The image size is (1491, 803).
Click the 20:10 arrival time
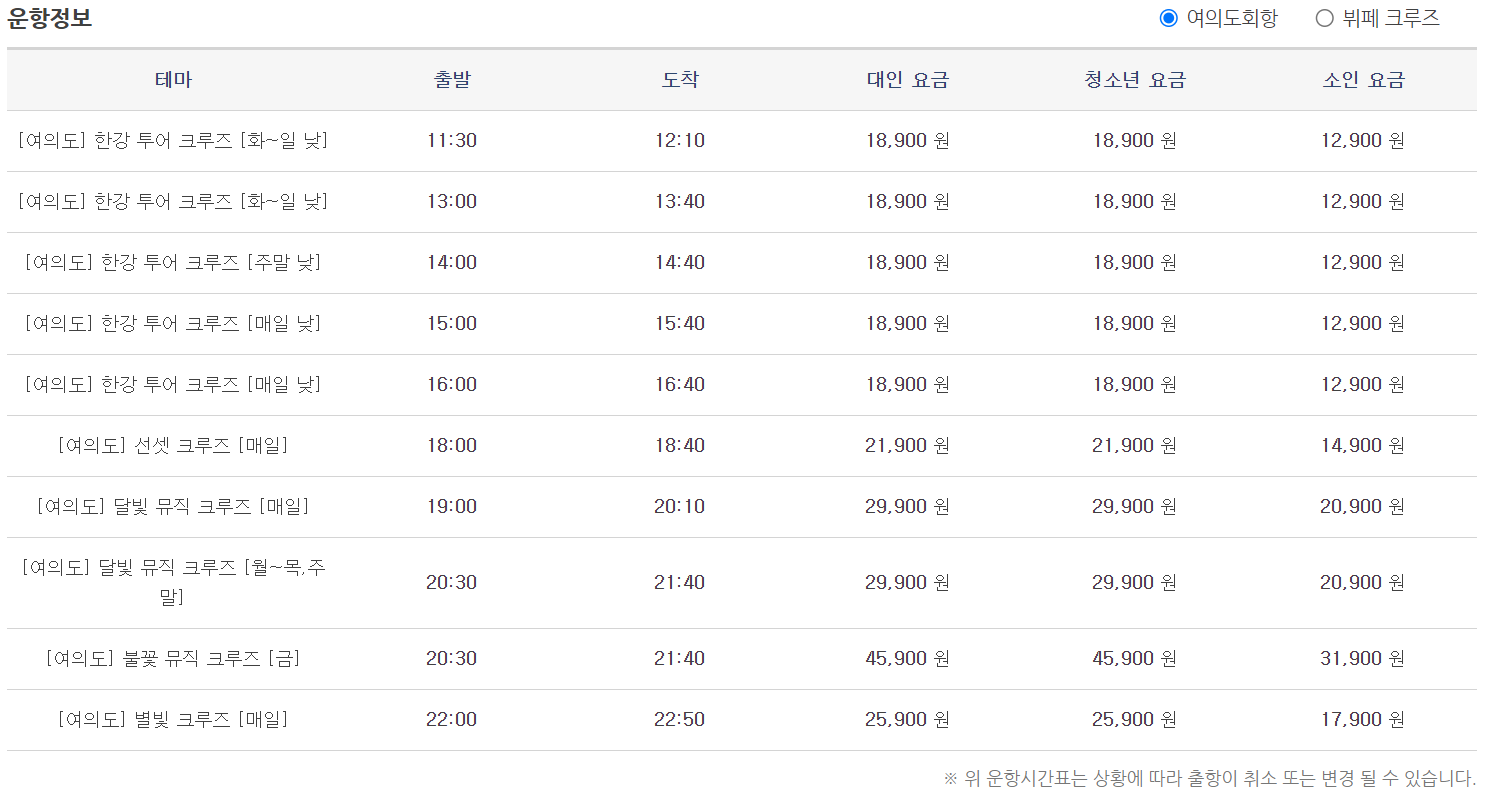[680, 506]
